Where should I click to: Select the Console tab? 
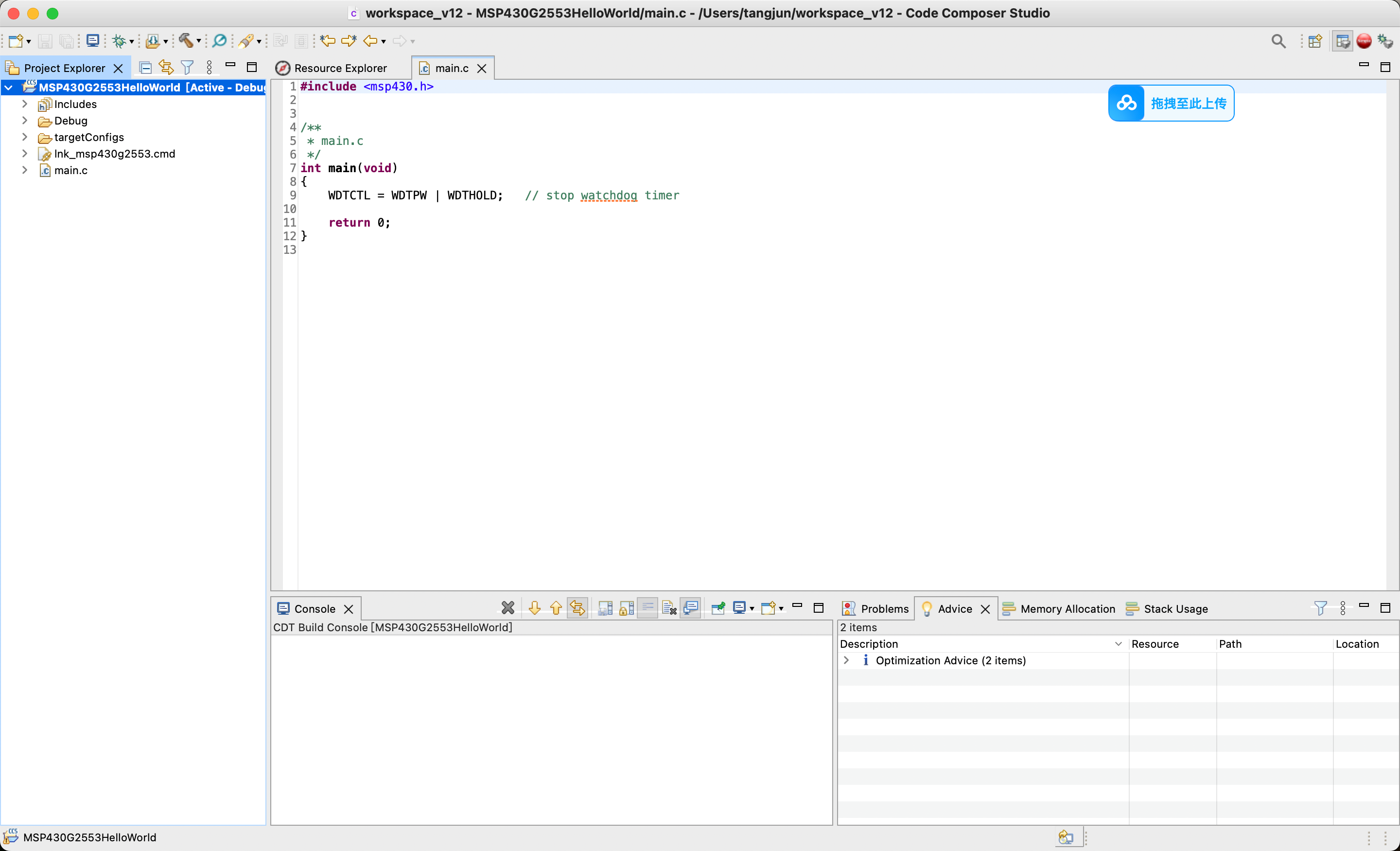coord(315,609)
